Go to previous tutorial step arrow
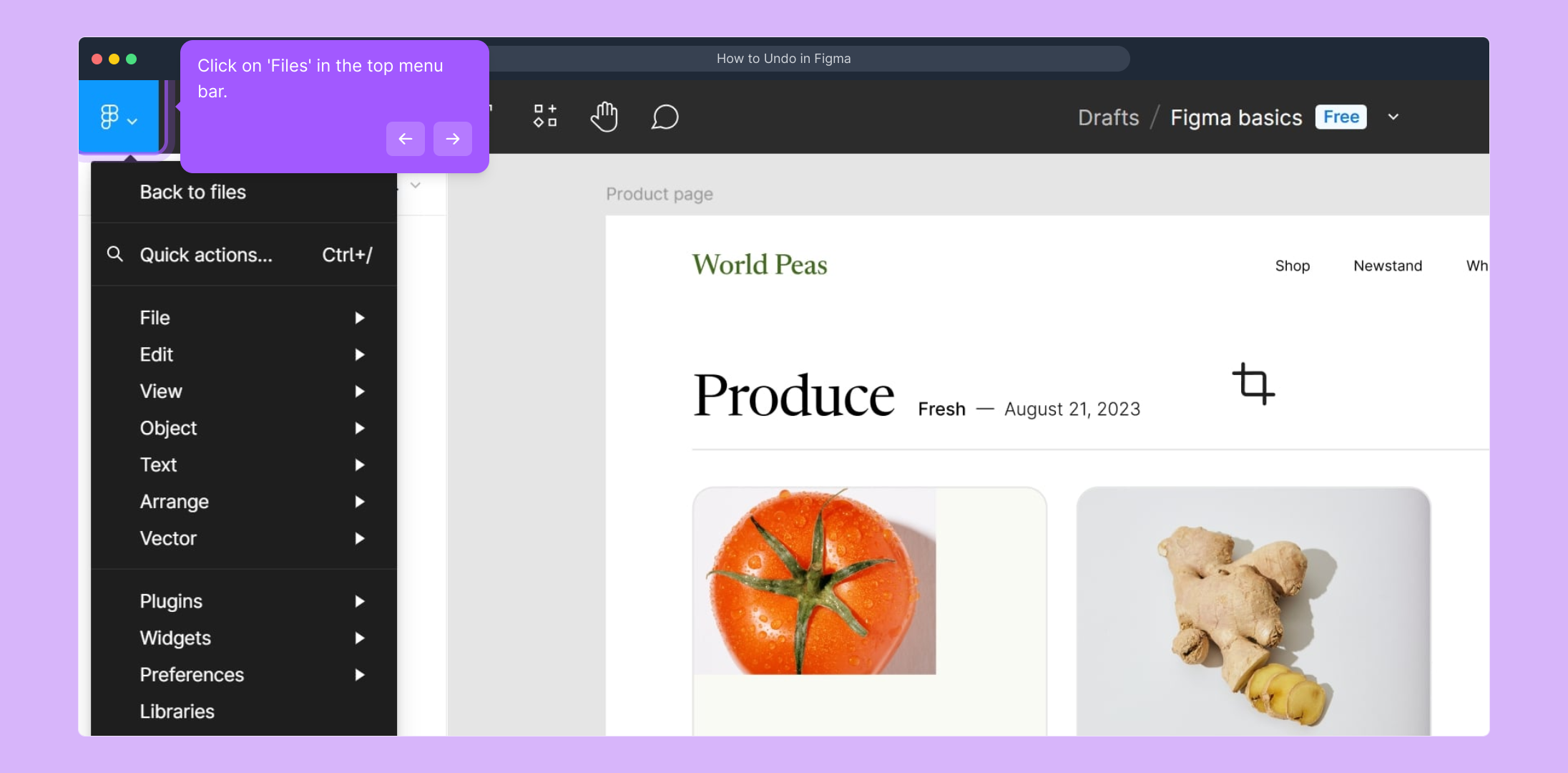 pyautogui.click(x=405, y=139)
